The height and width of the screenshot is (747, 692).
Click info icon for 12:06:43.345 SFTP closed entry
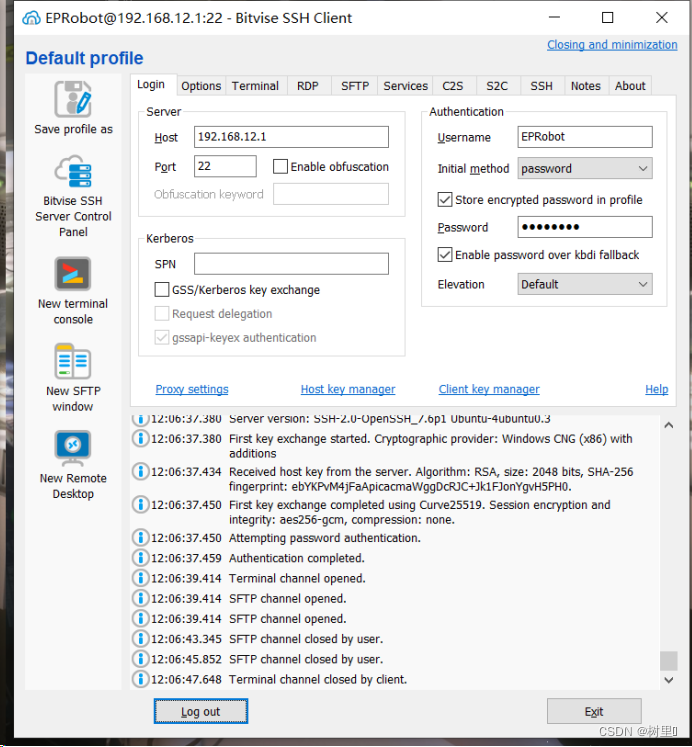(140, 638)
